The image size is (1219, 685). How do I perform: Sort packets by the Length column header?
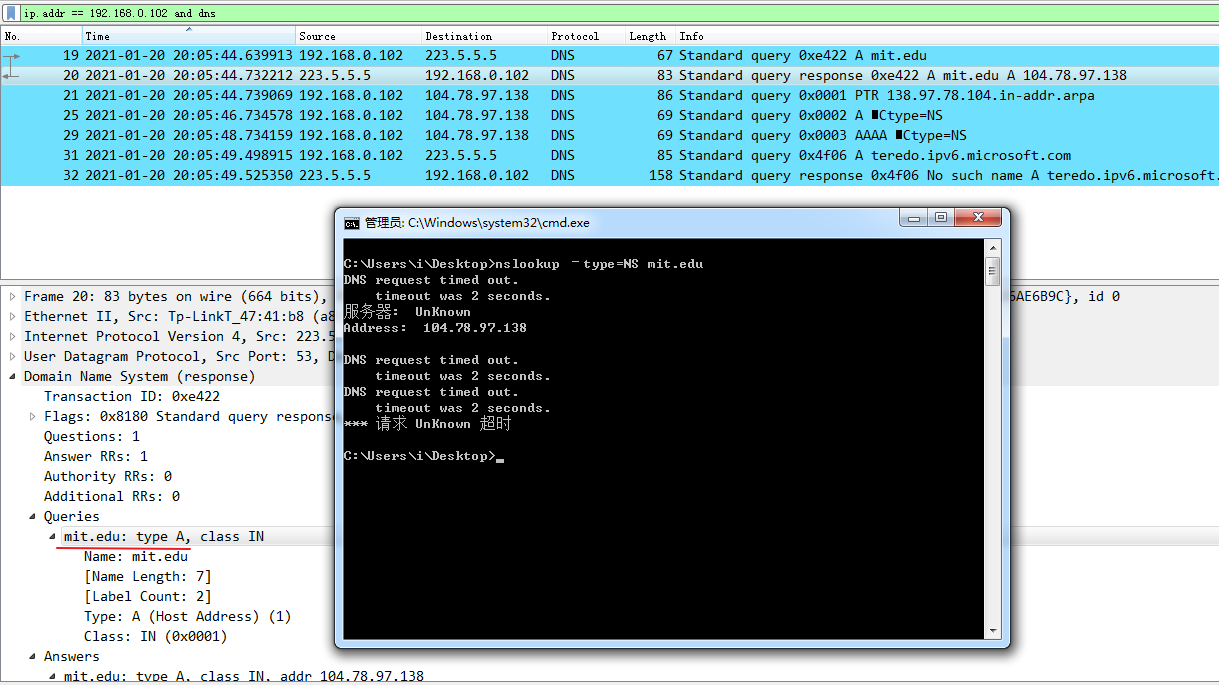tap(651, 36)
